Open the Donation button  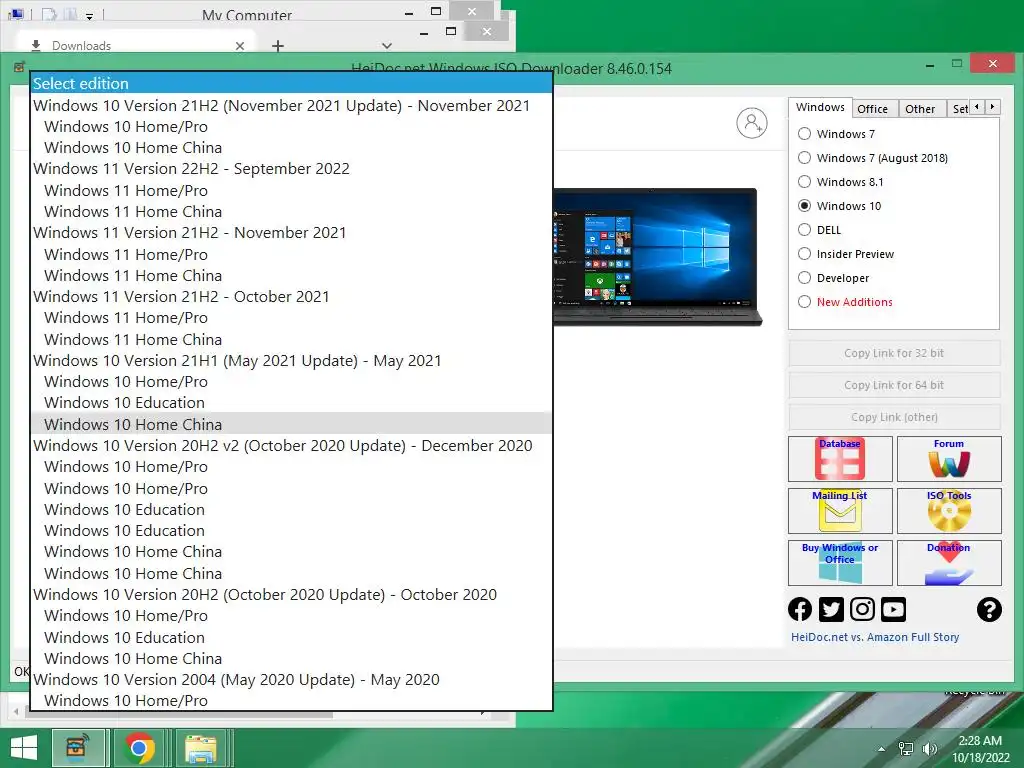[949, 562]
